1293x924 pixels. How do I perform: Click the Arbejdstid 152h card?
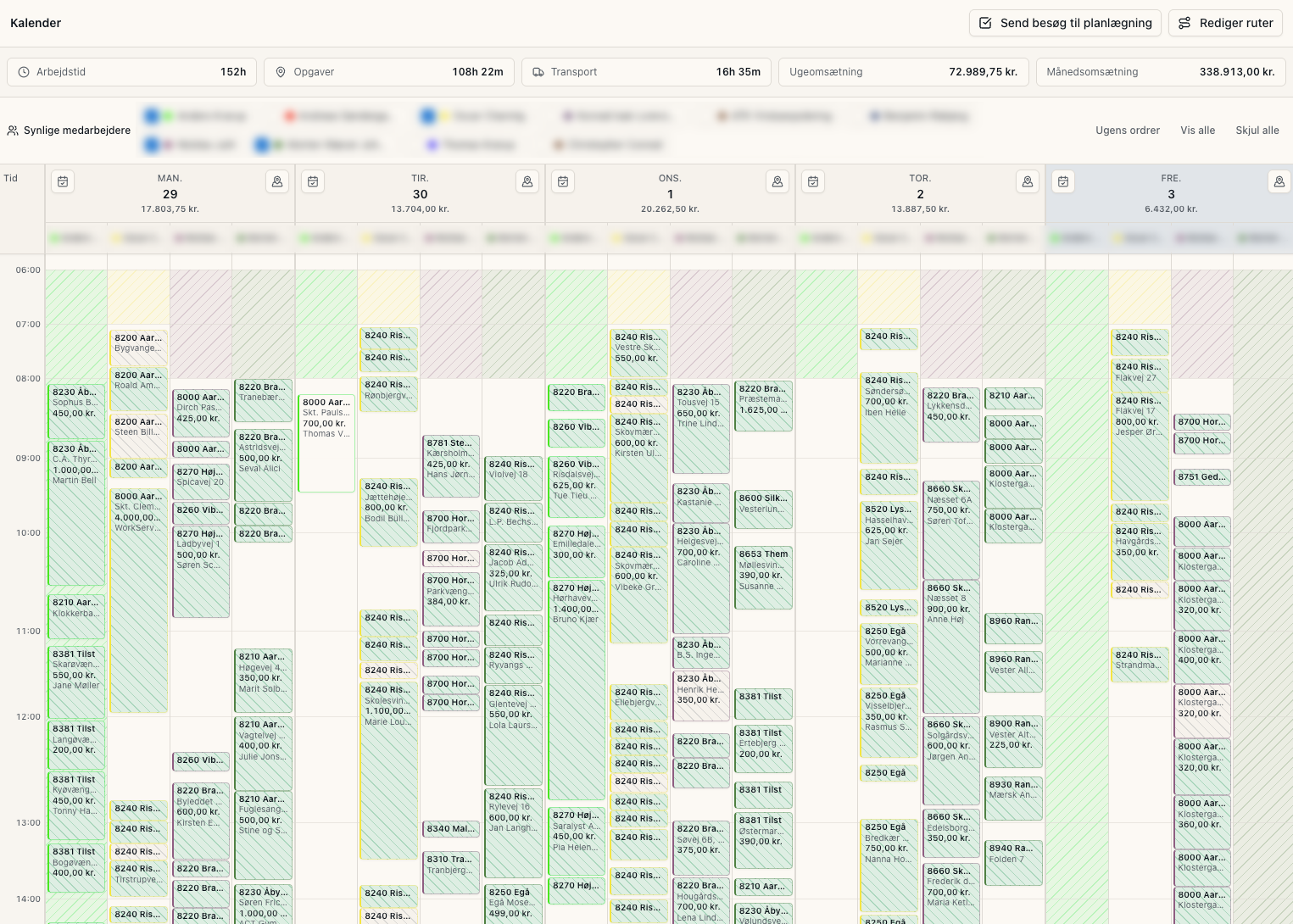click(x=131, y=72)
